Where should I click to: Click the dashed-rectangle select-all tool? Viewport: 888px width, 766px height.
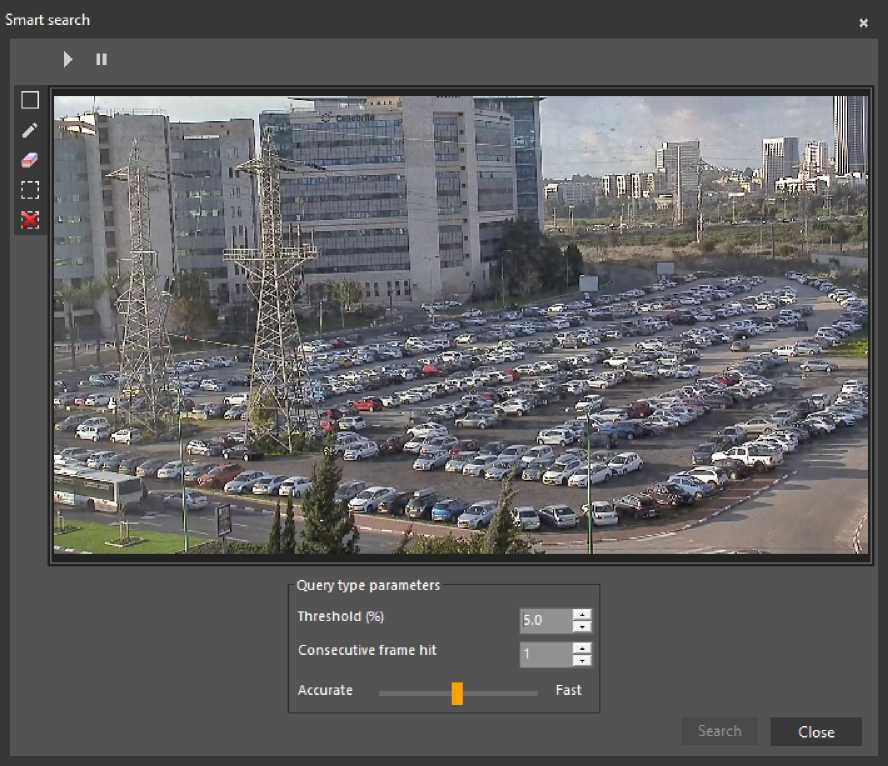[30, 190]
